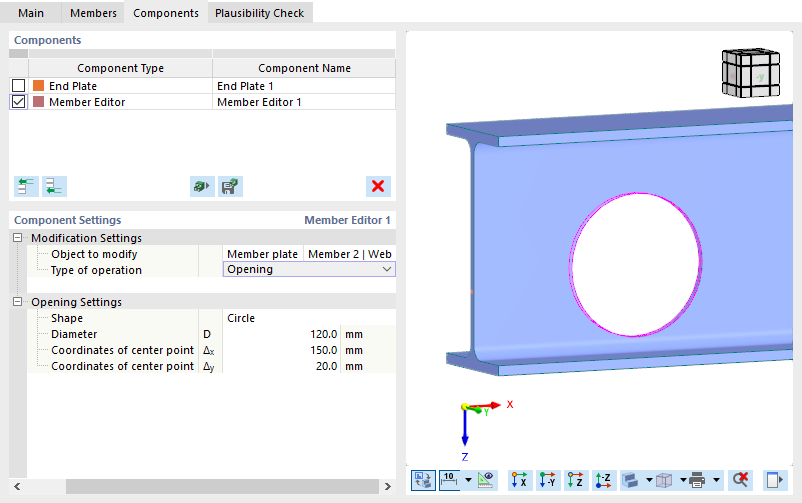The image size is (802, 503).
Task: Click the load component from library icon
Action: tap(202, 186)
